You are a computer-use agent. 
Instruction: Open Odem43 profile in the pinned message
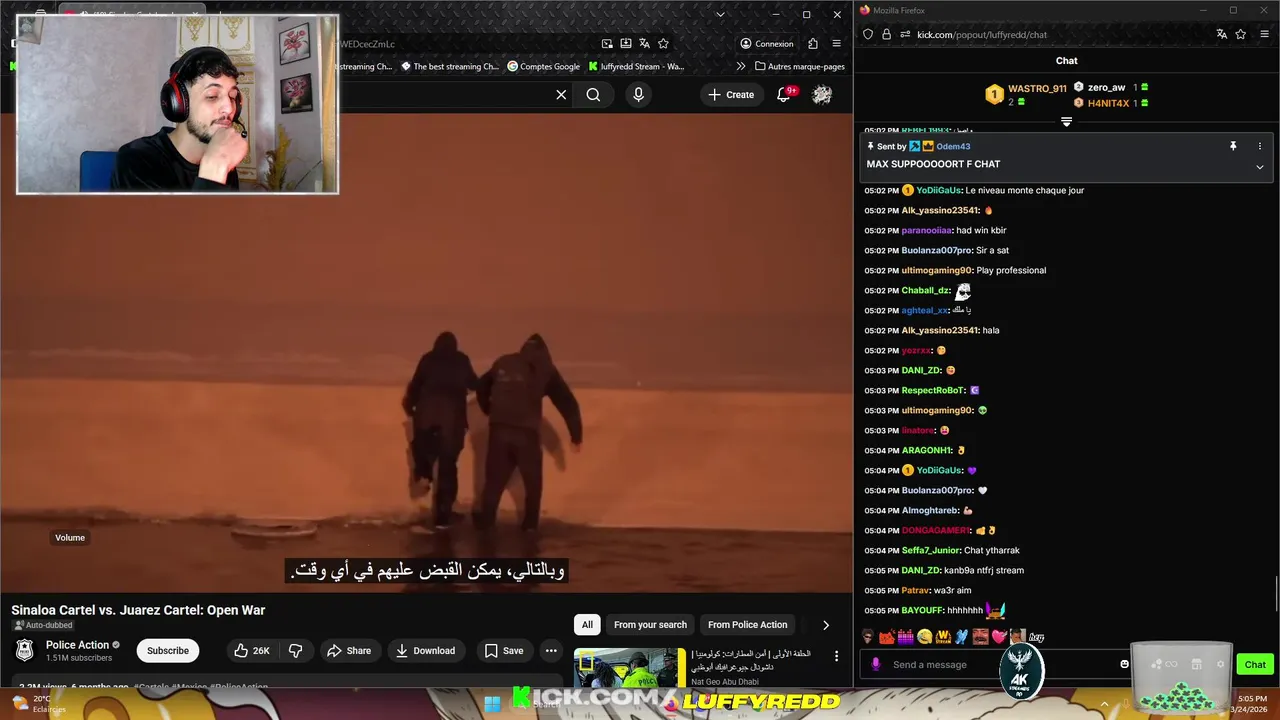pyautogui.click(x=953, y=146)
